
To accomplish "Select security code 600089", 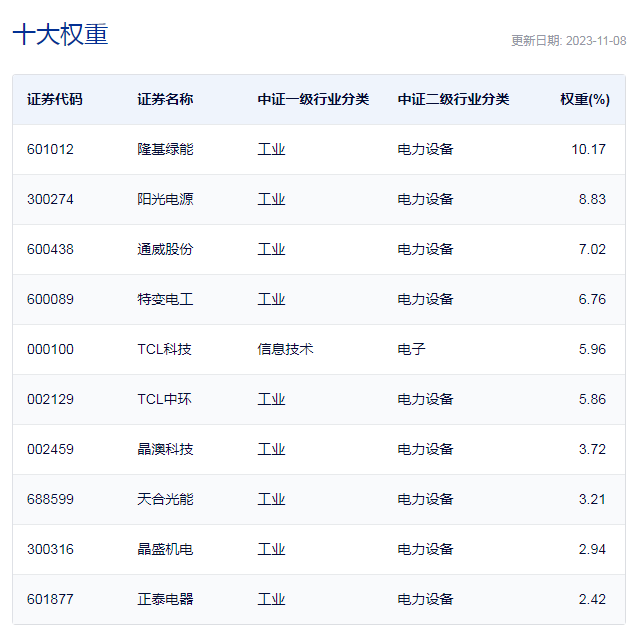I will (x=50, y=300).
